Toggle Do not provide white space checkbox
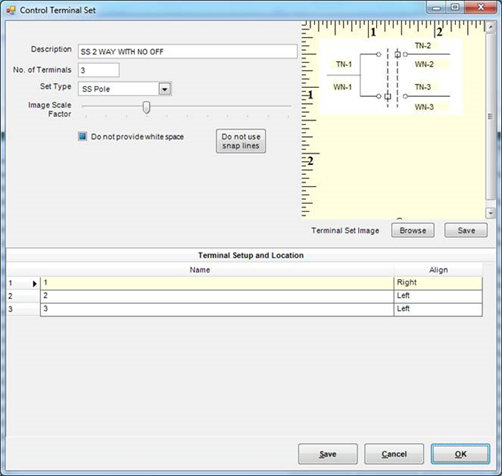Screen dimensions: 502x476 tap(82, 136)
